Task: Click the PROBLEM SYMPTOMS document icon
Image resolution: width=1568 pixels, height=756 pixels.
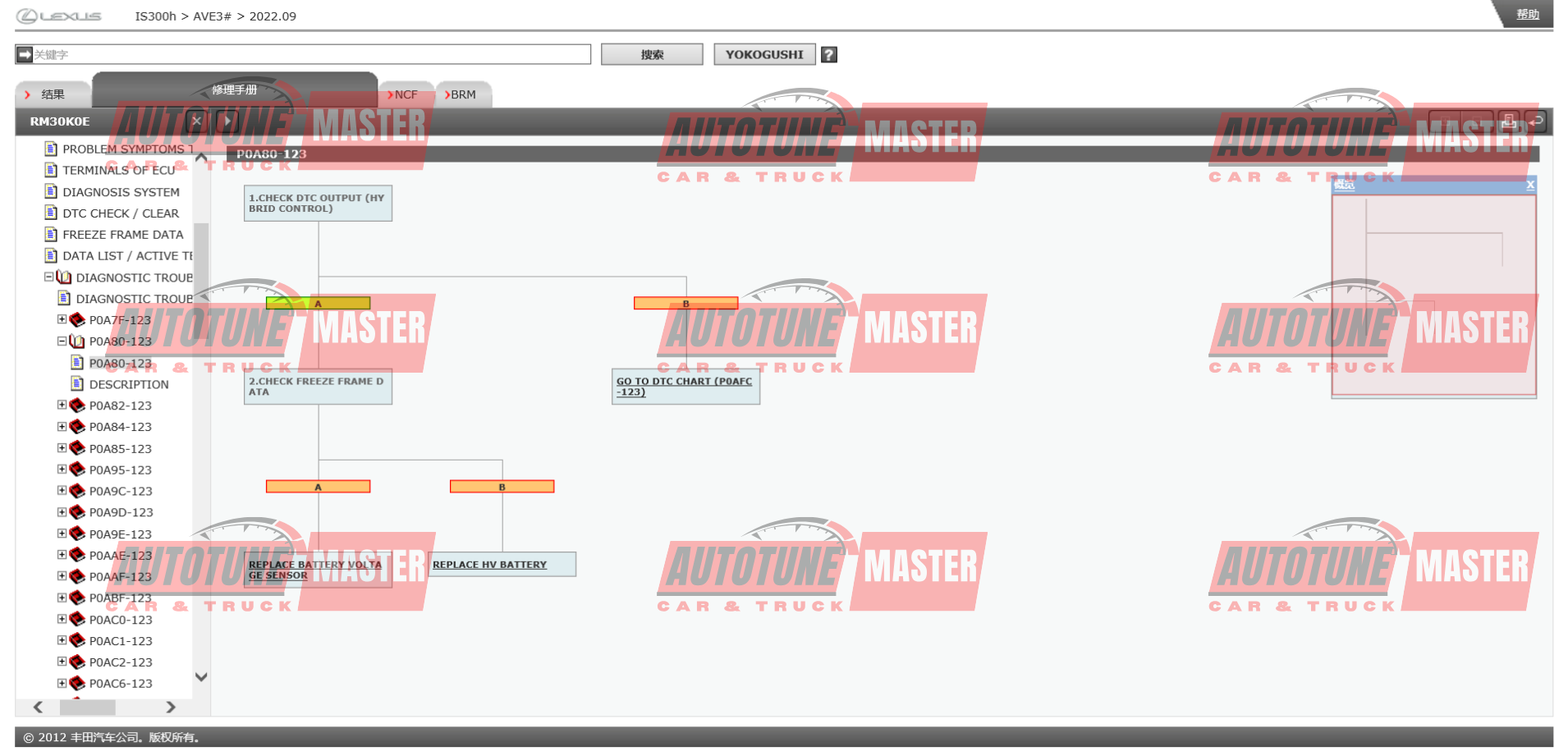Action: coord(51,149)
